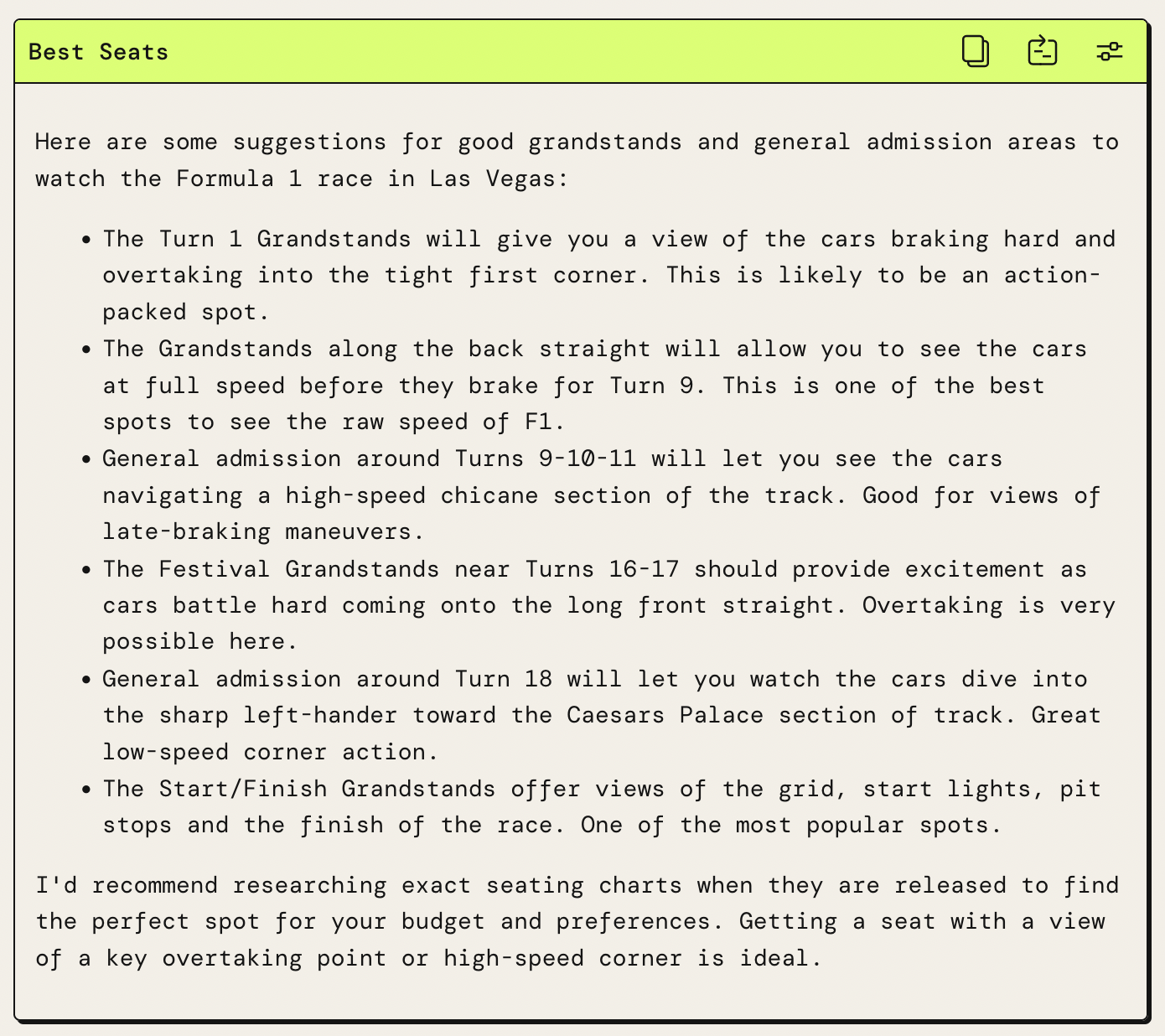Click the copy icon in the header

pyautogui.click(x=976, y=52)
